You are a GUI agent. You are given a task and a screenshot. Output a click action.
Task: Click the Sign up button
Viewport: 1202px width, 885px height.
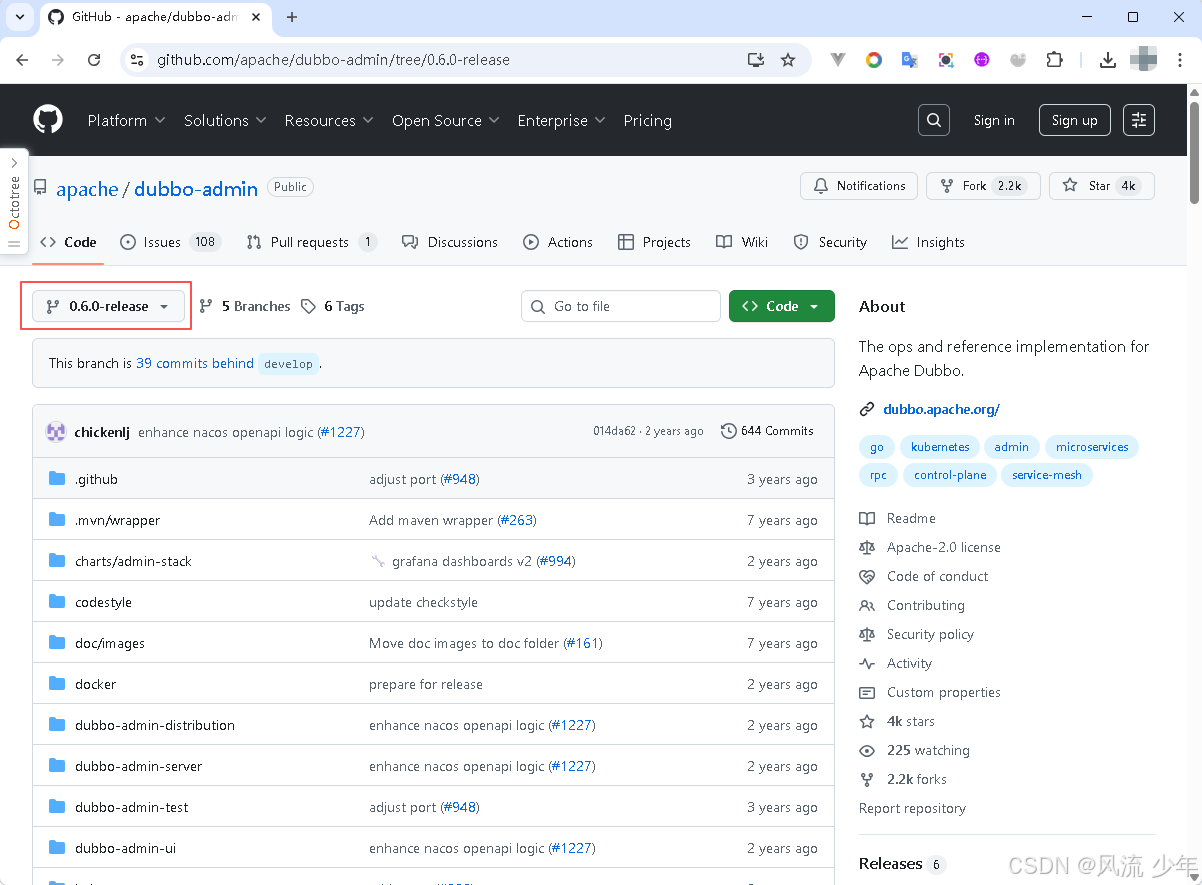point(1075,120)
